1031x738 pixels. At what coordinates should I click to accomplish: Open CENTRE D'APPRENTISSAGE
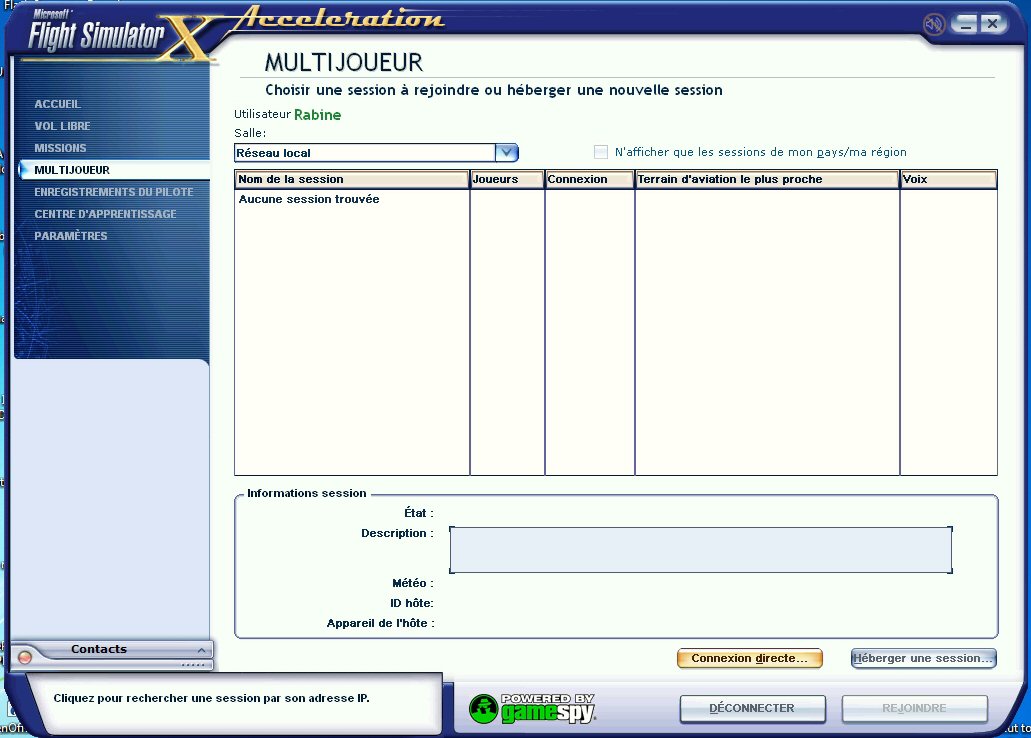pos(105,214)
